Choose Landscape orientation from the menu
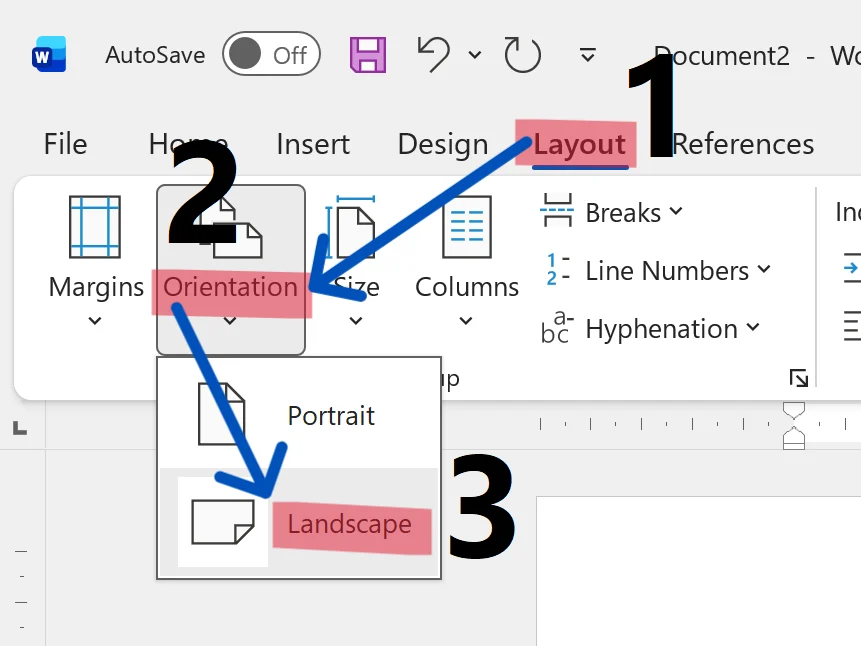 299,522
